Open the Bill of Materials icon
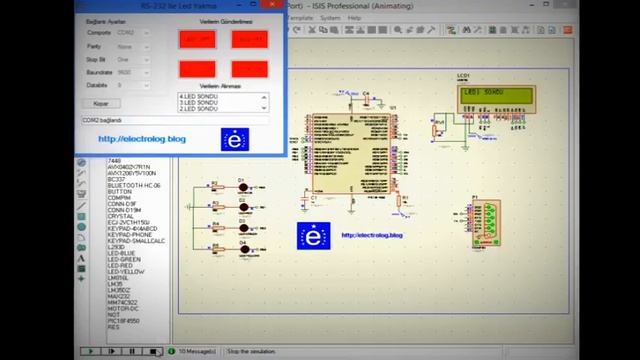Viewport: 640px width, 360px height. (541, 30)
